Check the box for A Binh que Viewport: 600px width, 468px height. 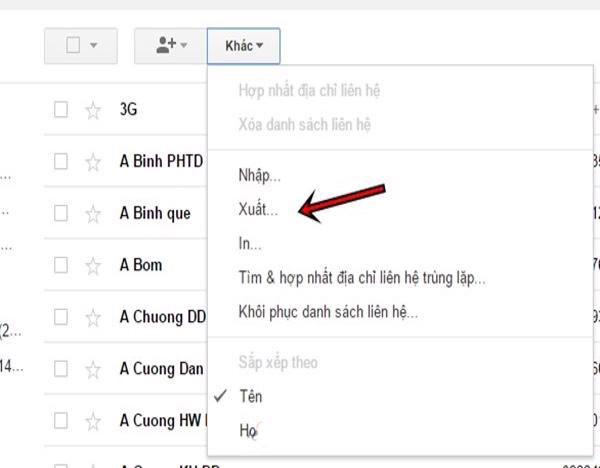[x=61, y=213]
